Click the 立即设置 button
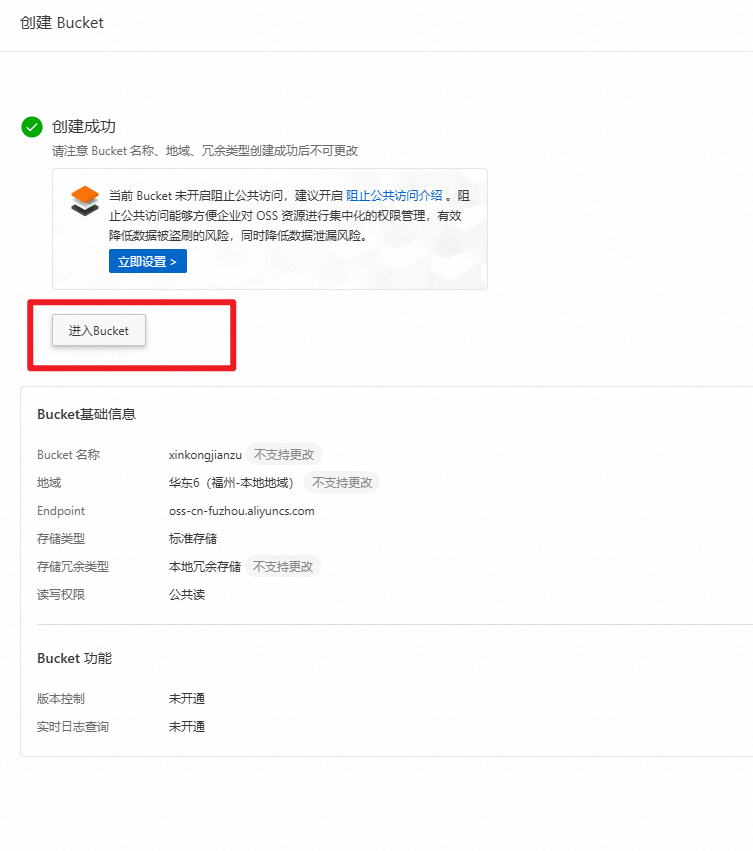 148,261
